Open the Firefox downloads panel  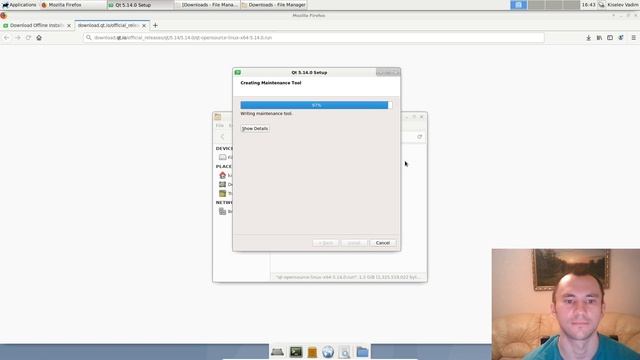coord(589,38)
